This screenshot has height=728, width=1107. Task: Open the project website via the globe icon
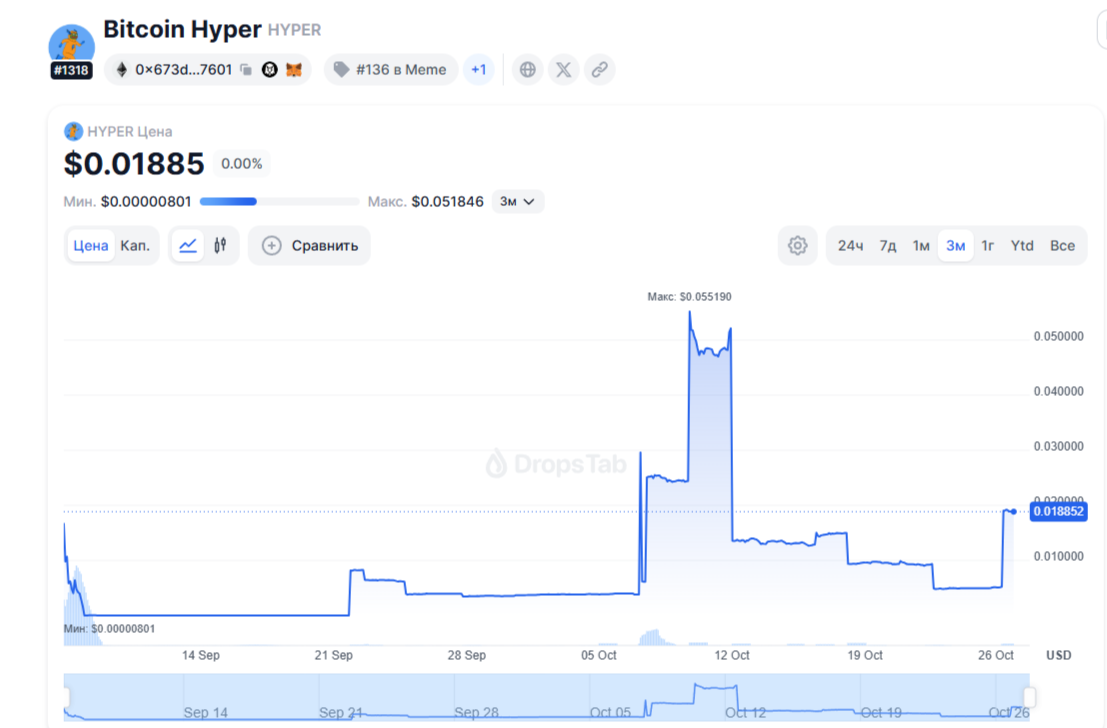[x=527, y=69]
